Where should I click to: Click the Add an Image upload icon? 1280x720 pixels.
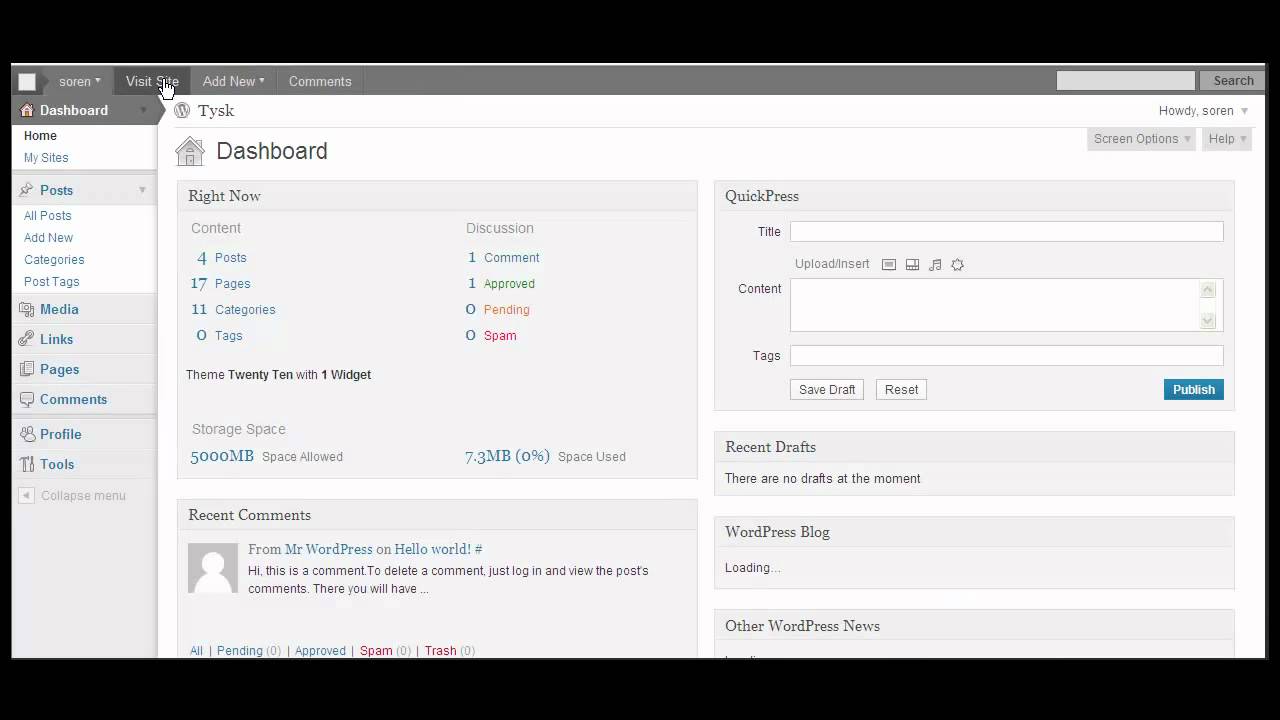tap(889, 265)
